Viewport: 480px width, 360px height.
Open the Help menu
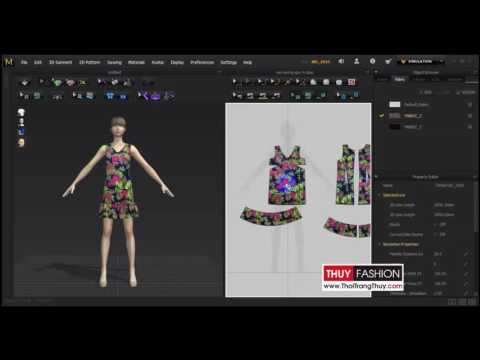(x=247, y=62)
